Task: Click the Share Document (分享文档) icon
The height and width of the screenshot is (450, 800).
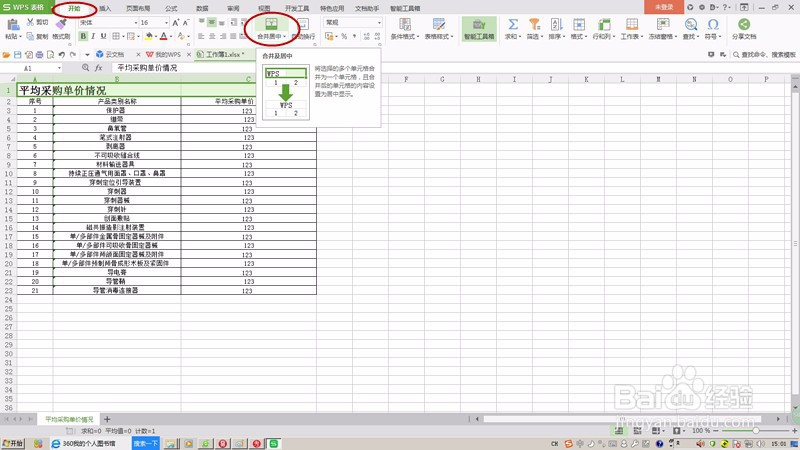Action: (x=744, y=24)
